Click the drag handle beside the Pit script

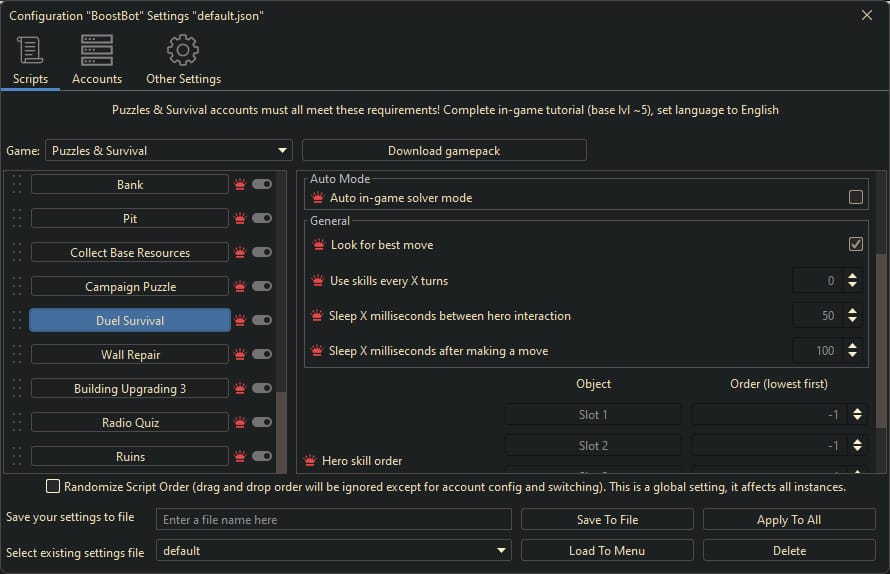(x=17, y=218)
